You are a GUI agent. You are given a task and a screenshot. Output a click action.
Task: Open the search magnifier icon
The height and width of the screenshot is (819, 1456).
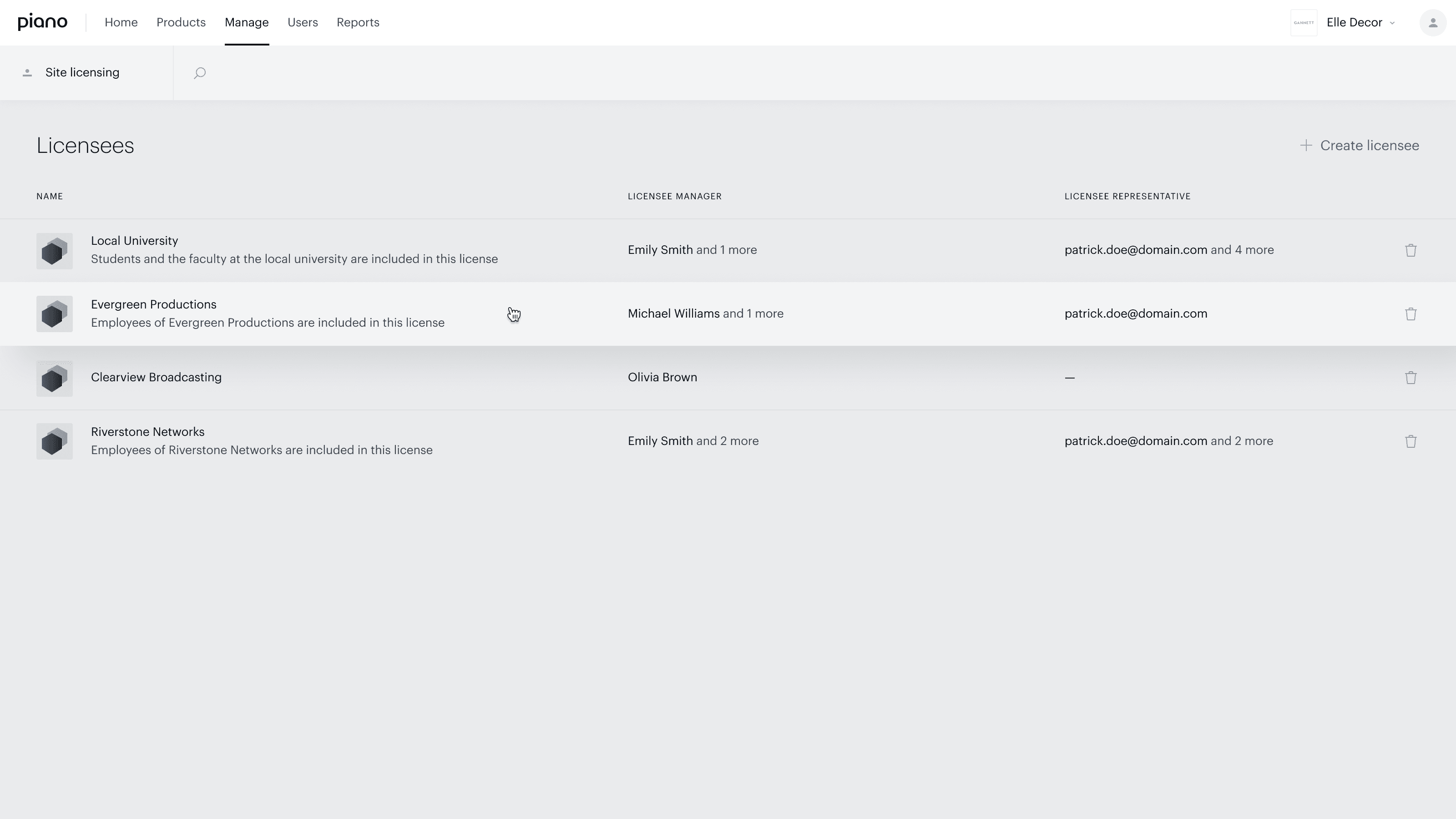tap(200, 73)
